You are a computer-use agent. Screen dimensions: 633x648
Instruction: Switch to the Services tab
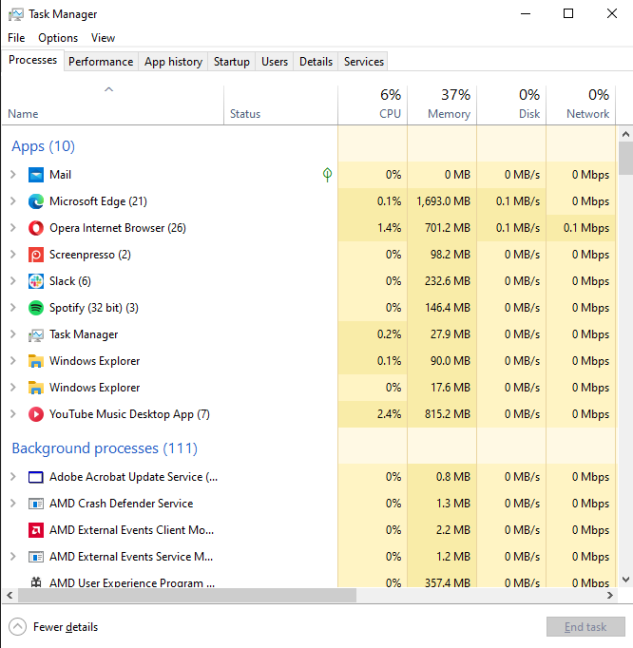tap(364, 62)
